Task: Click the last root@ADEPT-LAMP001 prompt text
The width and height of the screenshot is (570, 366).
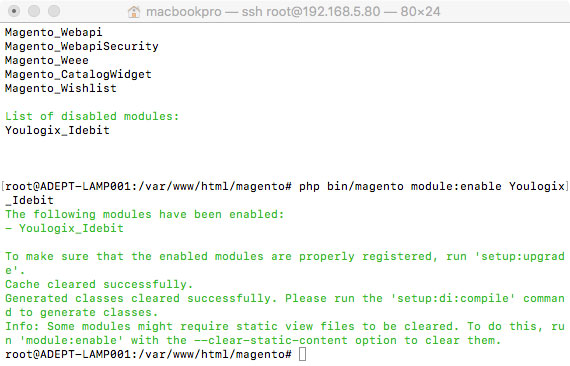Action: click(148, 354)
